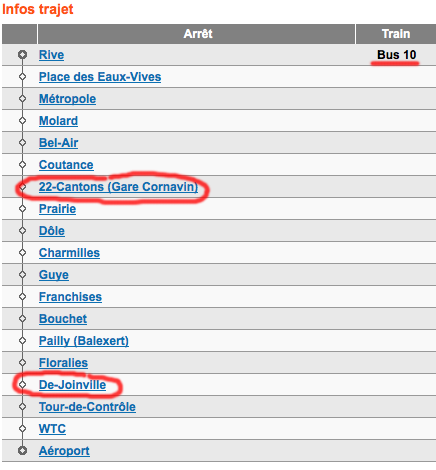
Task: Open the De-Joinville stop link
Action: click(x=72, y=385)
